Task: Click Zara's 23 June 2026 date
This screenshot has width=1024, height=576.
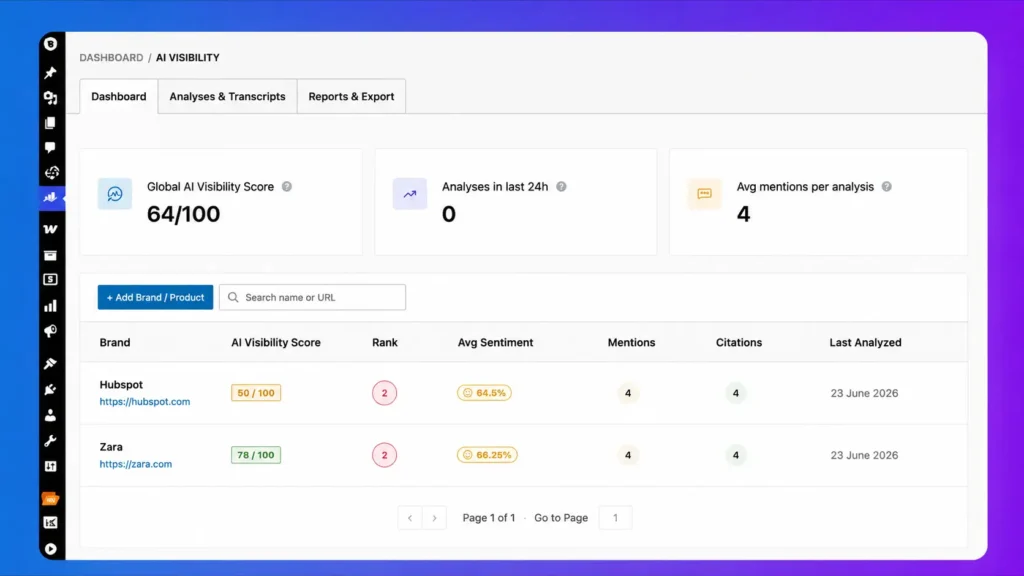Action: point(864,455)
